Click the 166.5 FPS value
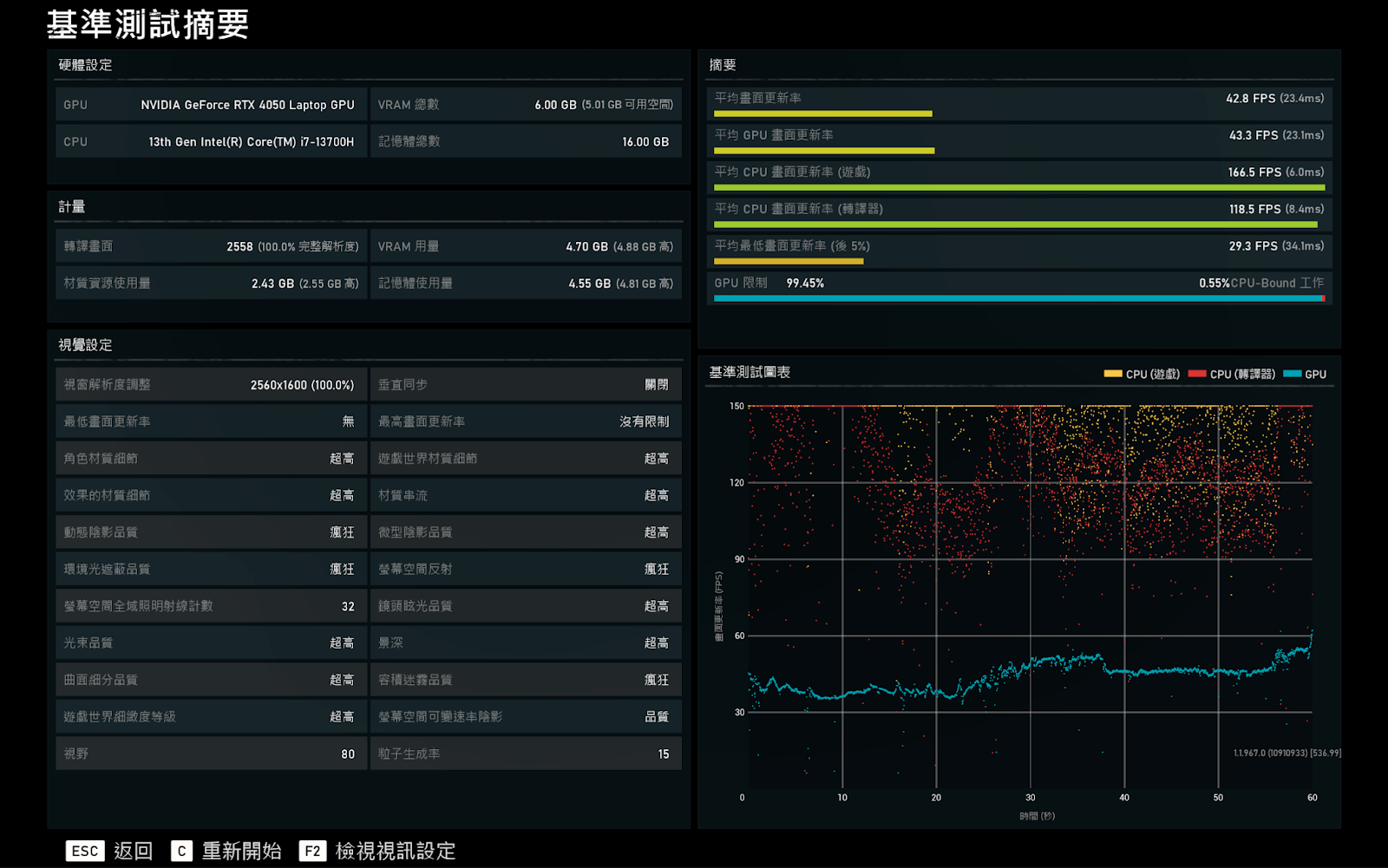The height and width of the screenshot is (868, 1388). (1254, 173)
